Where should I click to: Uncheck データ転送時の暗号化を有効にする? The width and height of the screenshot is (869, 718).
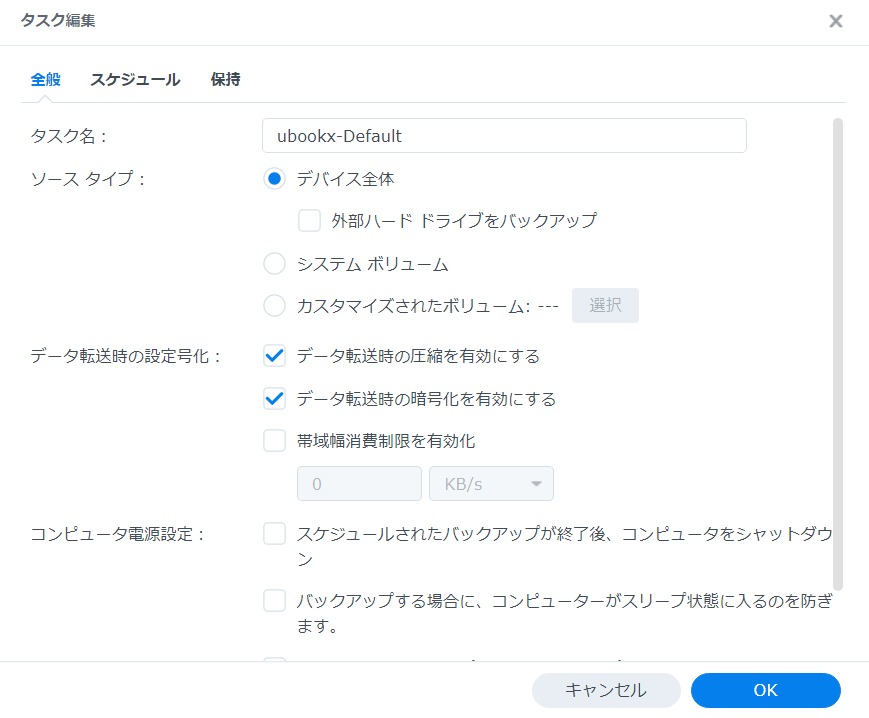tap(274, 398)
